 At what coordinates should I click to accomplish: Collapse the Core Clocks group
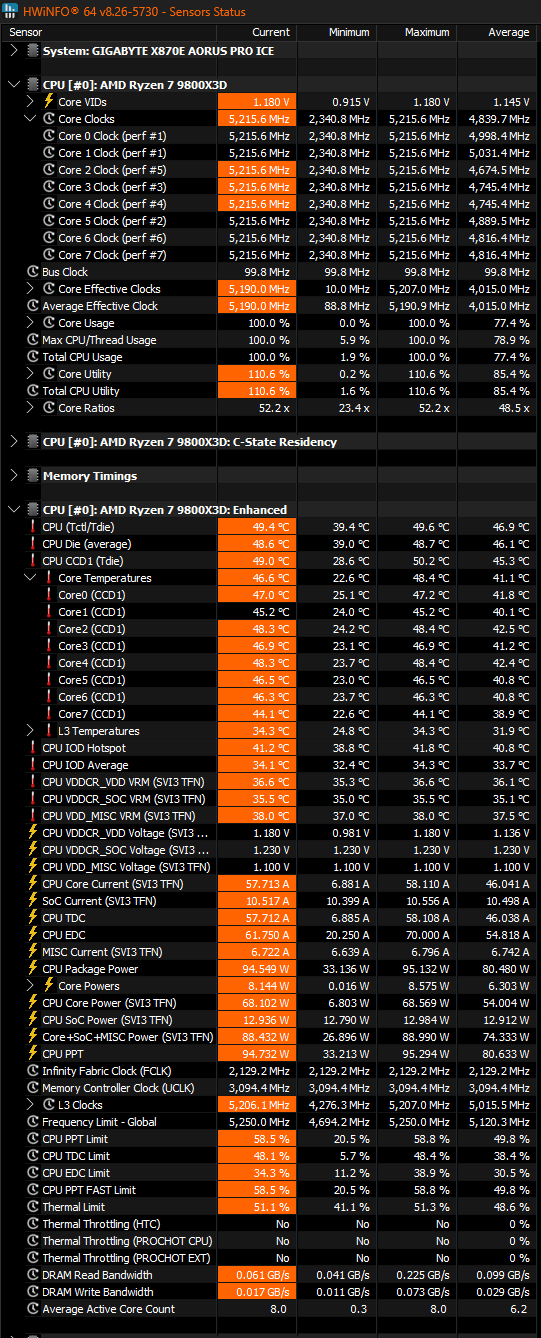30,119
